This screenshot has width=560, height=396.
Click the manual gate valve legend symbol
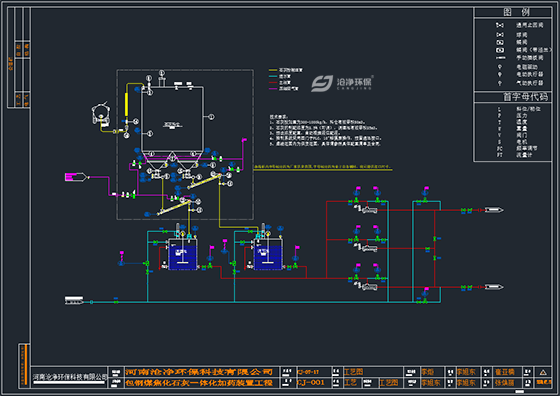click(500, 57)
